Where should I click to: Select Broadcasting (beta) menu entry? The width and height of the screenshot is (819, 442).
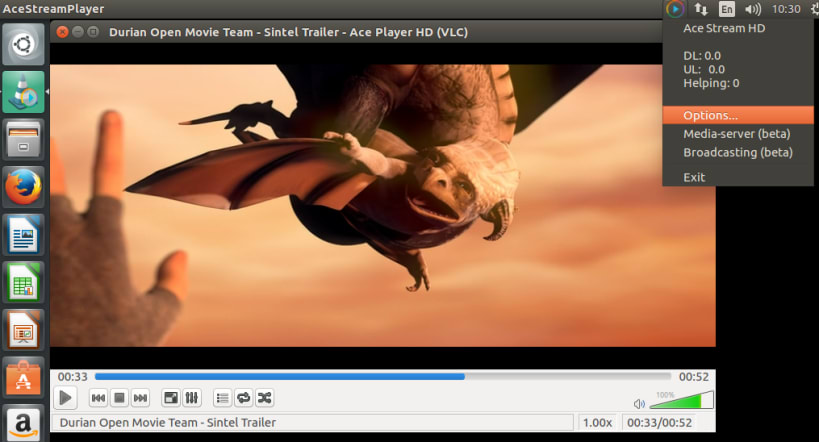coord(738,153)
